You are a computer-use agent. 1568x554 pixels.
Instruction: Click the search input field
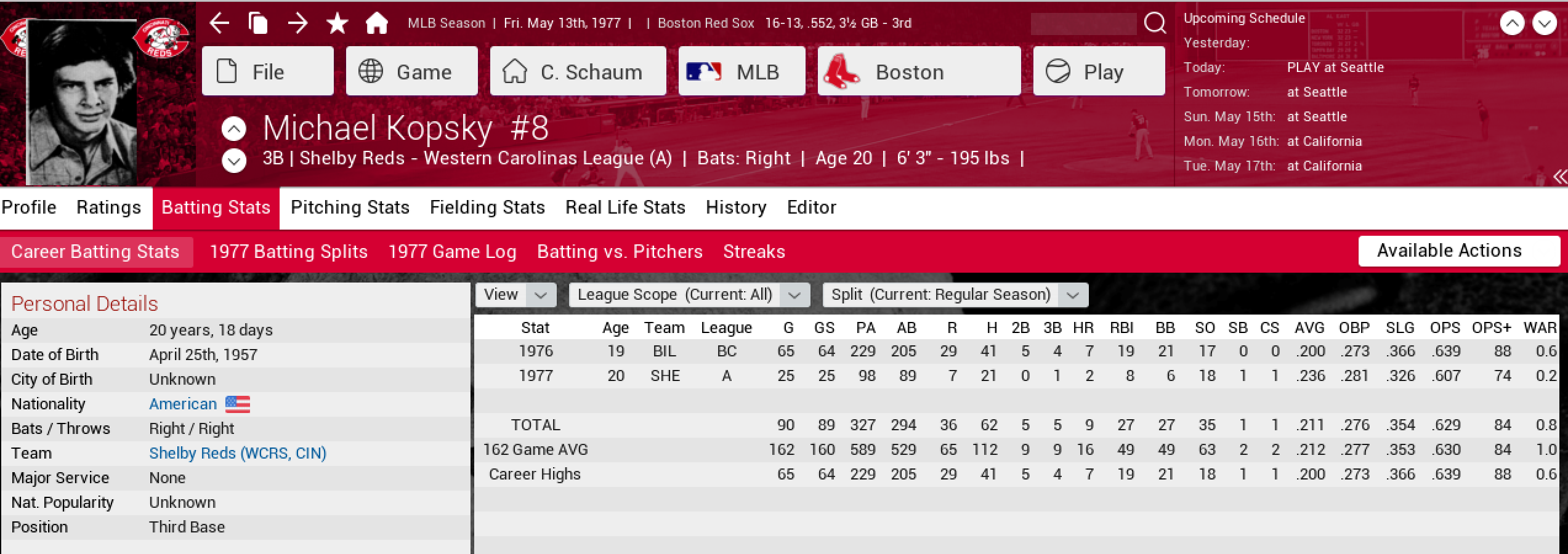pyautogui.click(x=1083, y=23)
